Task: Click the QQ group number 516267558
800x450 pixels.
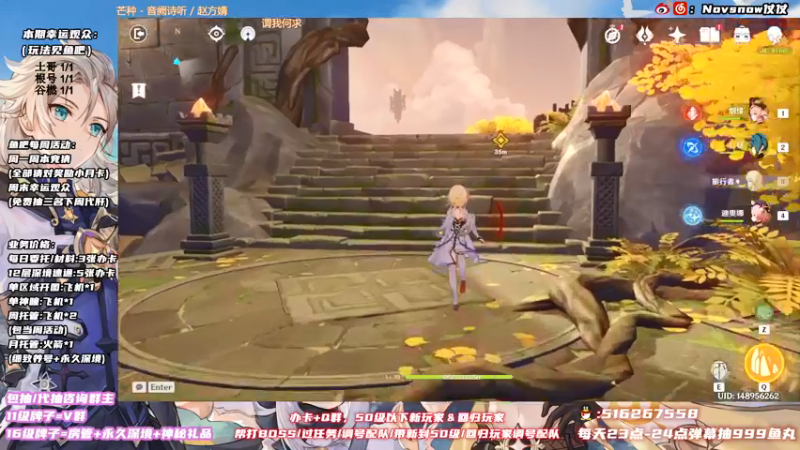Action: tap(647, 414)
